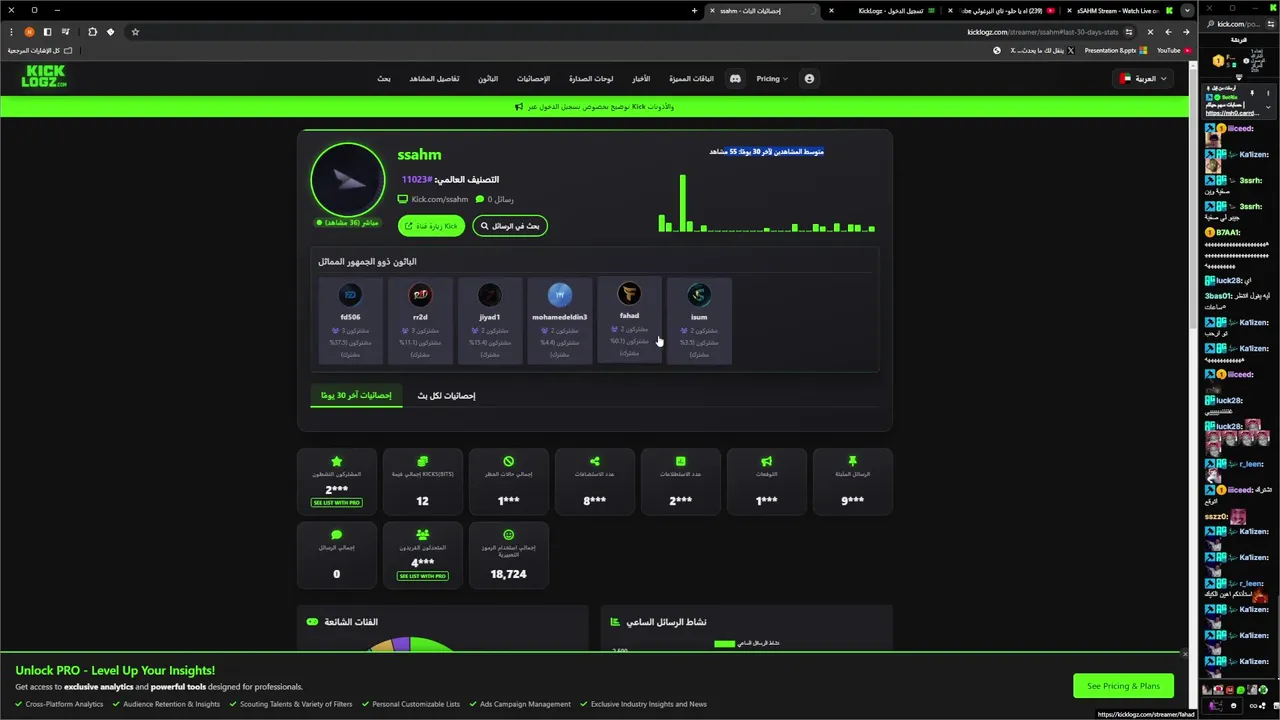Open similar streamer jiyad1 card

coord(489,320)
